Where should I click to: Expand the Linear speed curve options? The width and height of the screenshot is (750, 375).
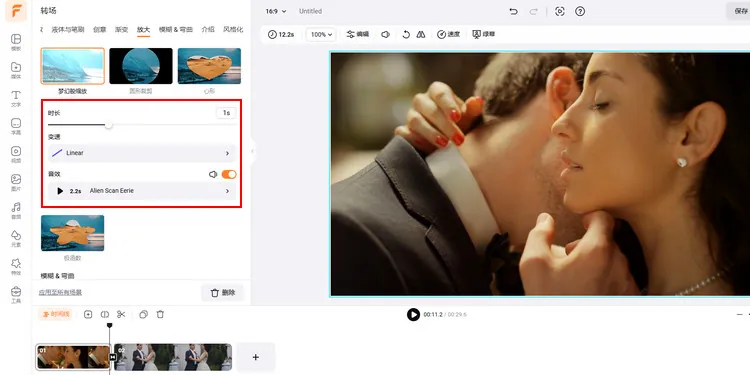(x=142, y=153)
